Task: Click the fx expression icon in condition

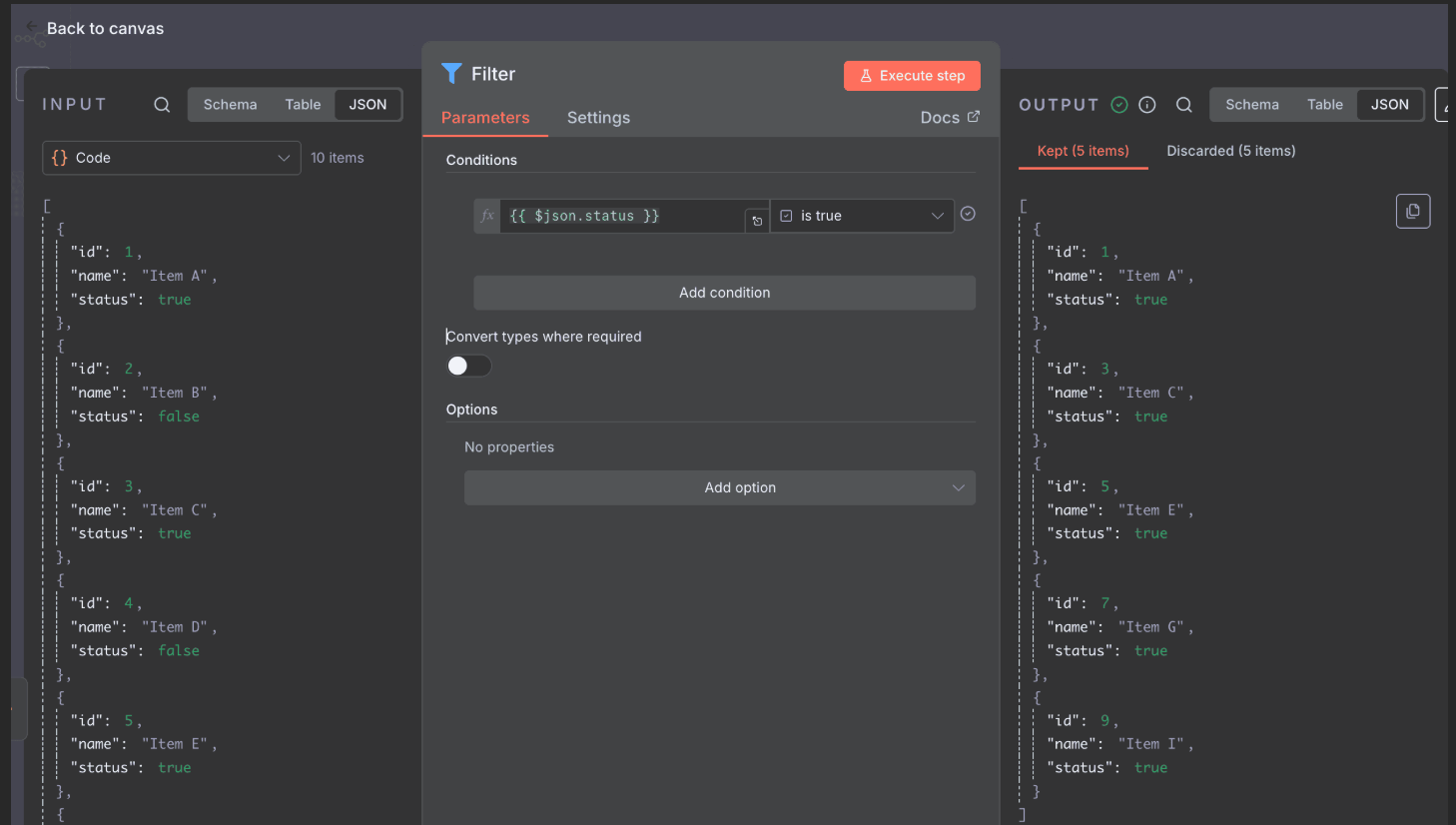Action: 487,216
